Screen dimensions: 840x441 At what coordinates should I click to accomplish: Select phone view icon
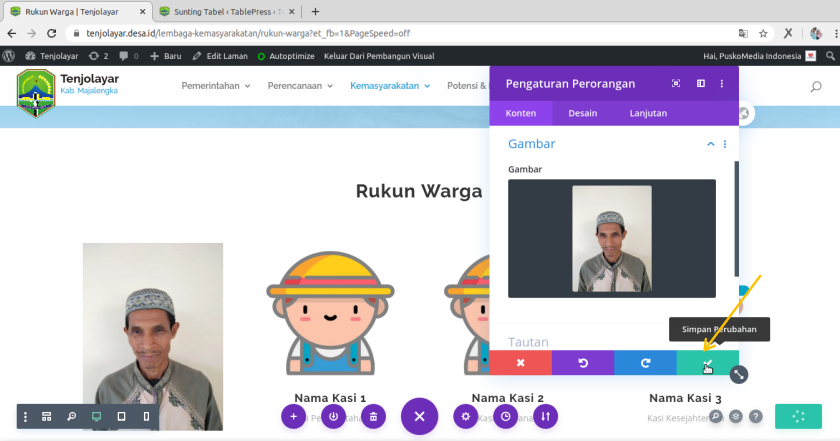pyautogui.click(x=146, y=416)
